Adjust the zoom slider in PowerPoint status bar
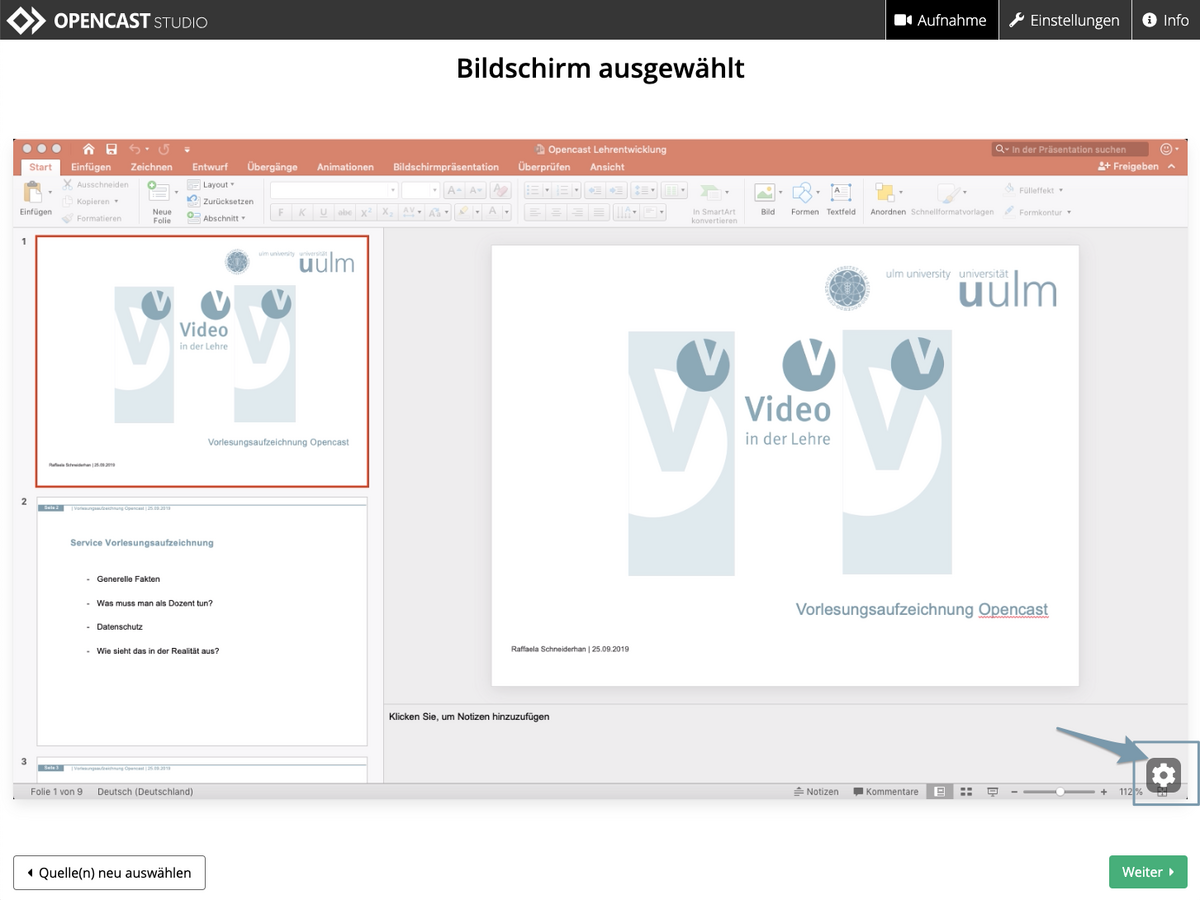This screenshot has width=1200, height=900. 1060,791
